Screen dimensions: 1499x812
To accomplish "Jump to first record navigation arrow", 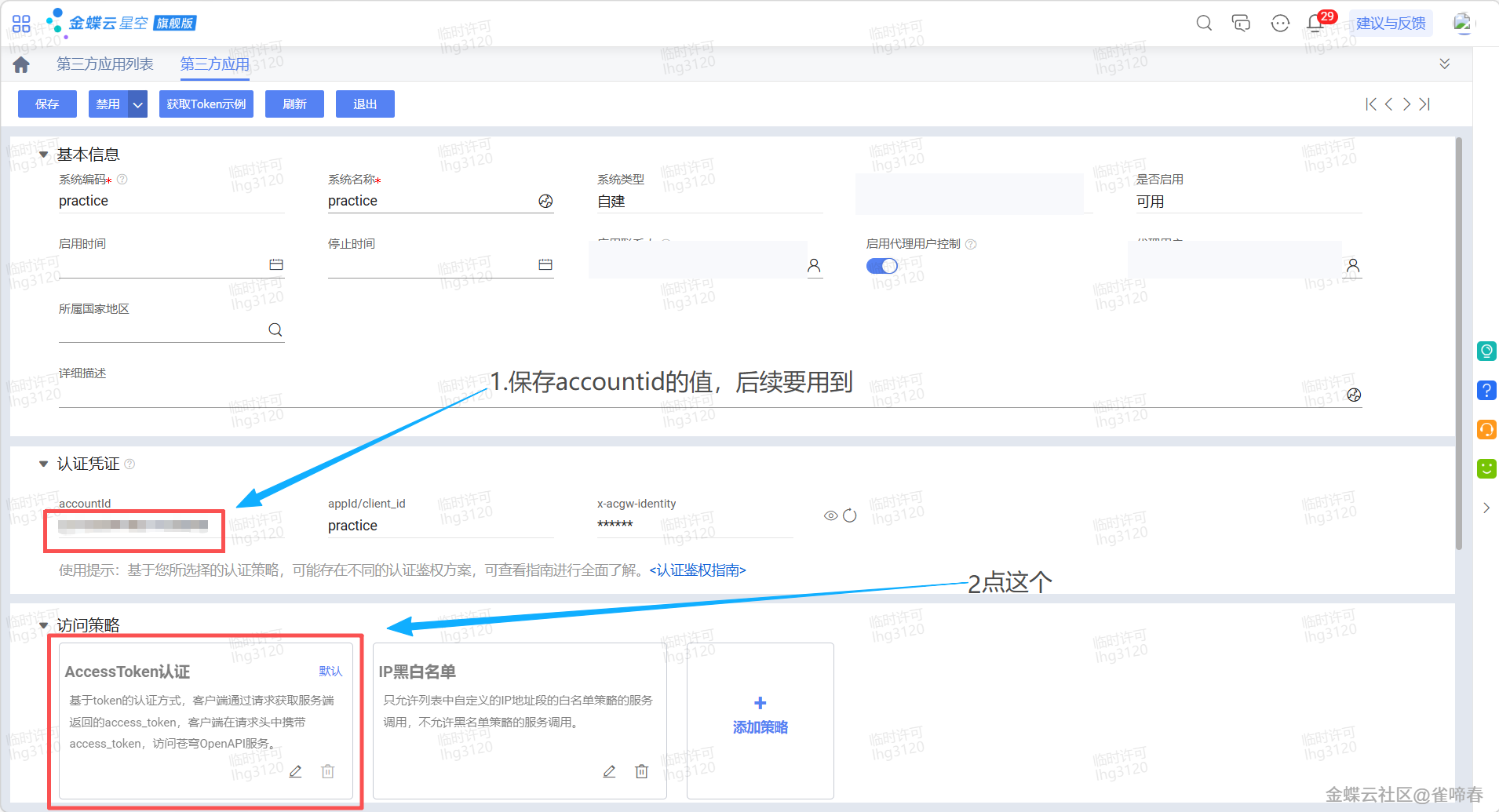I will point(1371,104).
